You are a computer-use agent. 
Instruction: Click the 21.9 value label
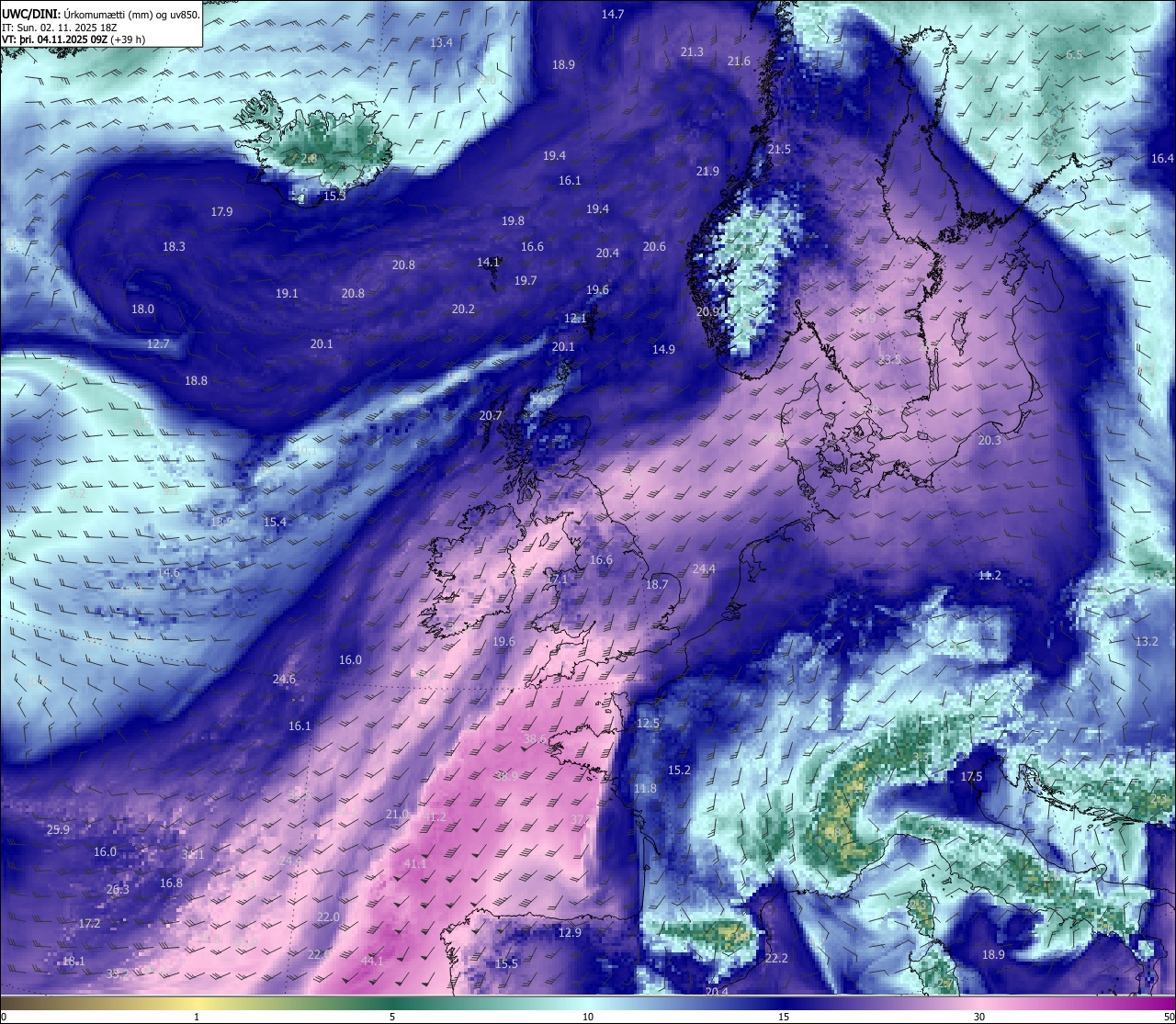point(707,171)
